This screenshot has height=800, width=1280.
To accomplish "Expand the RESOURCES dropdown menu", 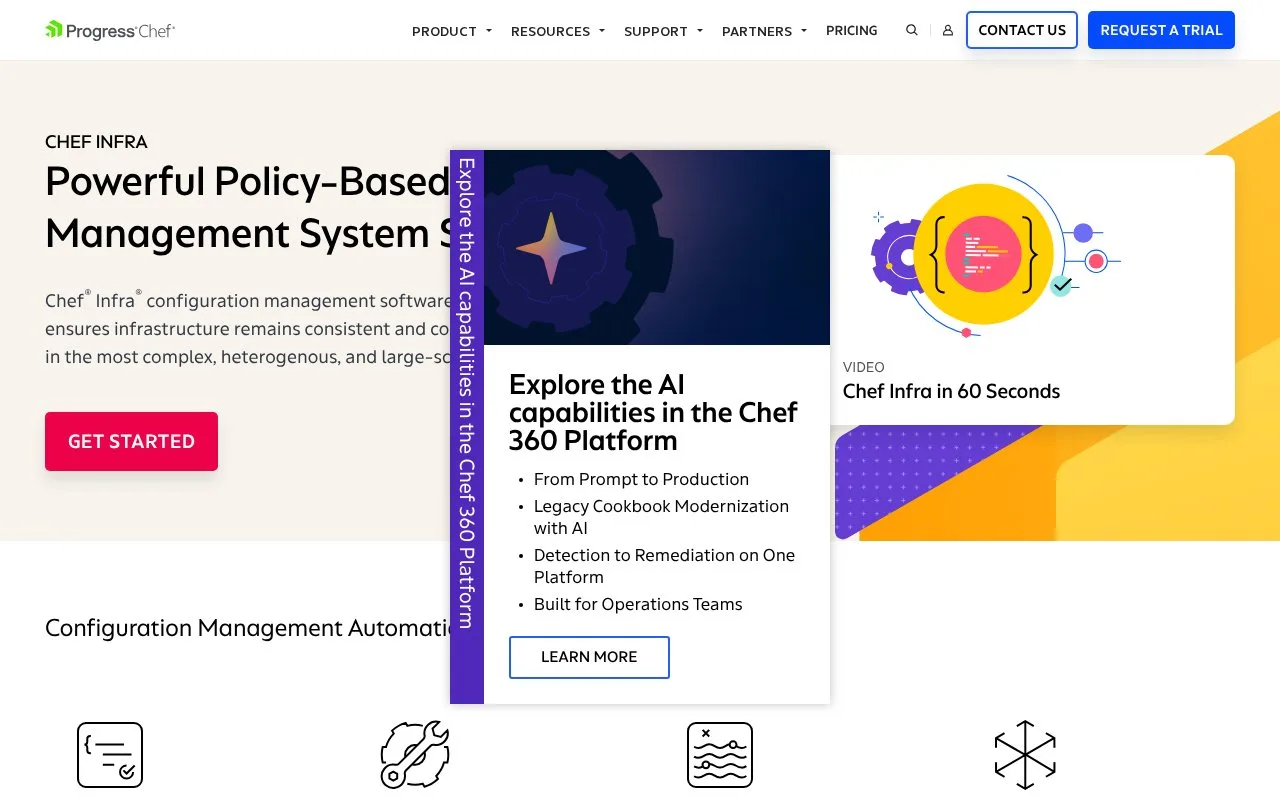I will 558,31.
